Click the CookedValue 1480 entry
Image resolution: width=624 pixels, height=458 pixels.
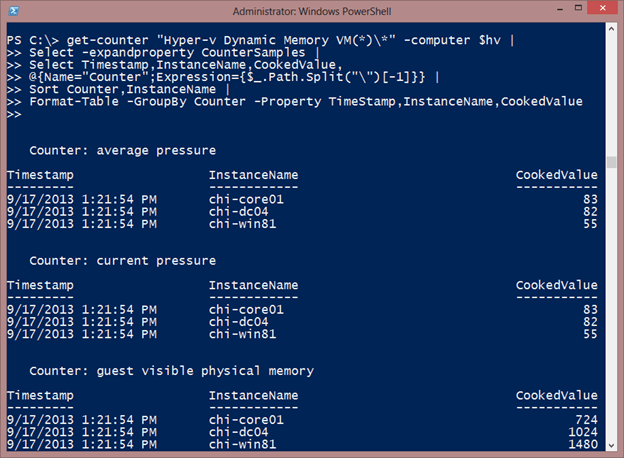coord(583,444)
